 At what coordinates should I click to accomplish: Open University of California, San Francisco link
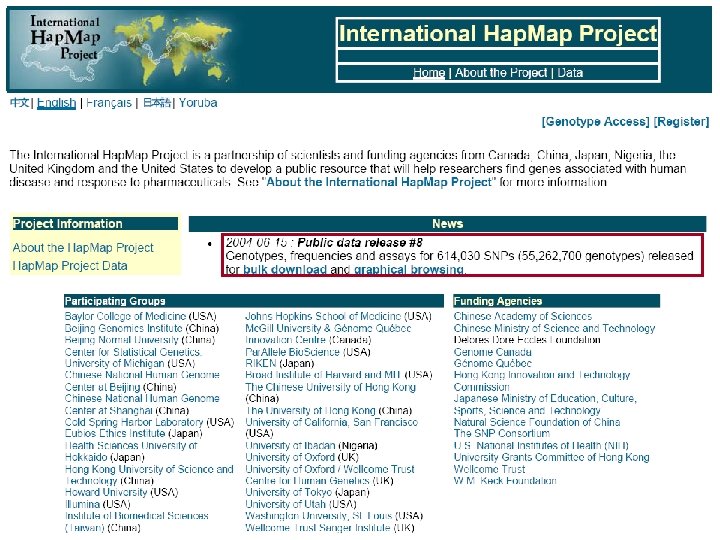tap(332, 422)
